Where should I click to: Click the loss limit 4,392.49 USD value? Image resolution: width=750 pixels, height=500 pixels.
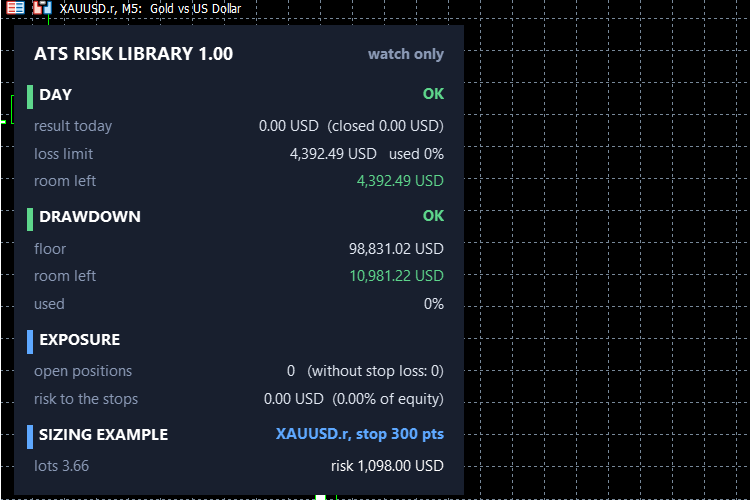333,154
